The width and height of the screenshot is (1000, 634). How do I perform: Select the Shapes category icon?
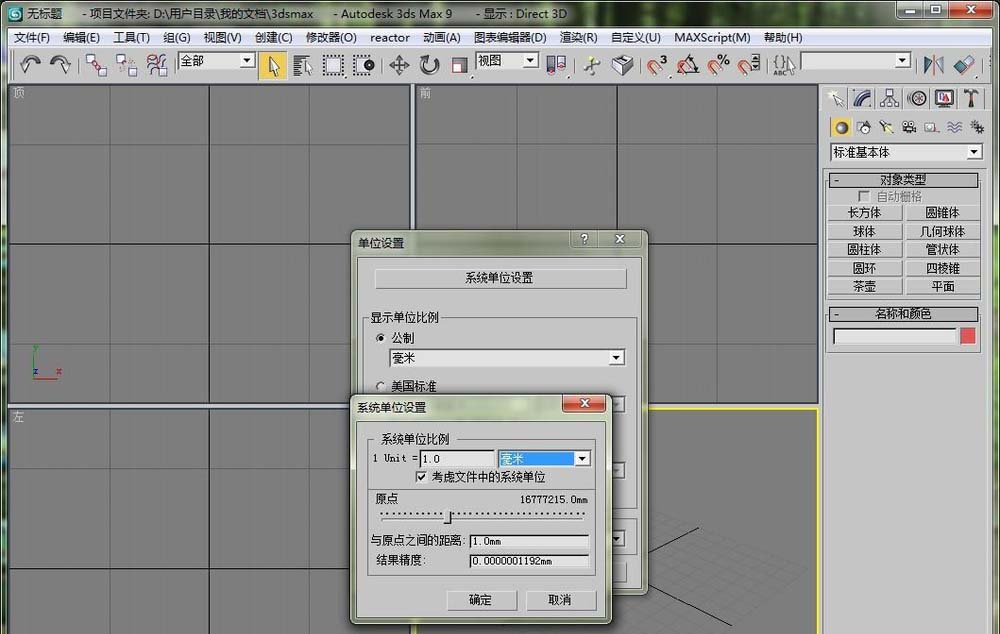(x=864, y=128)
